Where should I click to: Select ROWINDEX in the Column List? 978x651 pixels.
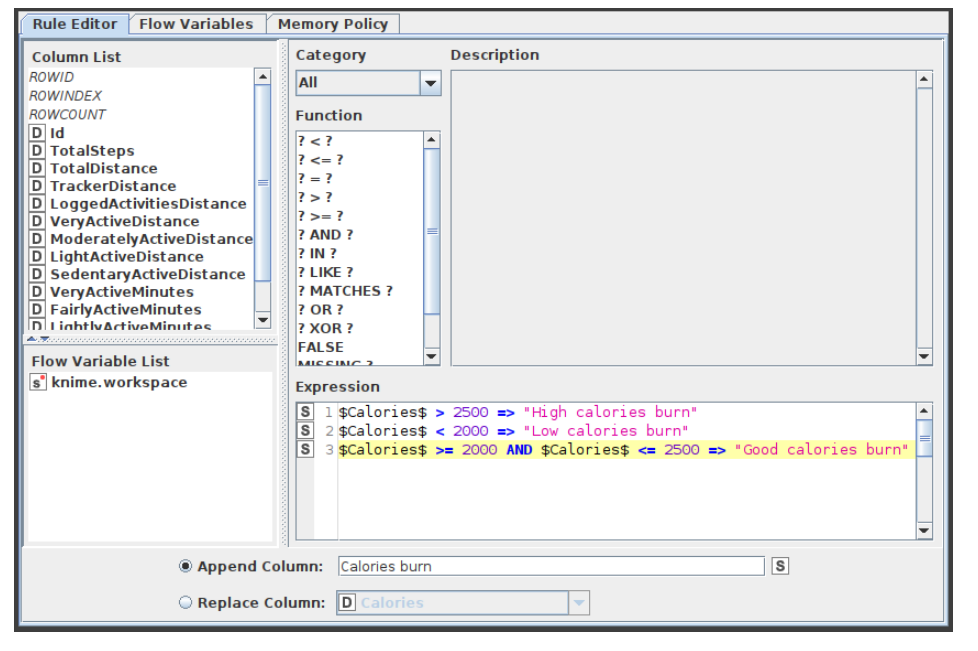click(65, 96)
